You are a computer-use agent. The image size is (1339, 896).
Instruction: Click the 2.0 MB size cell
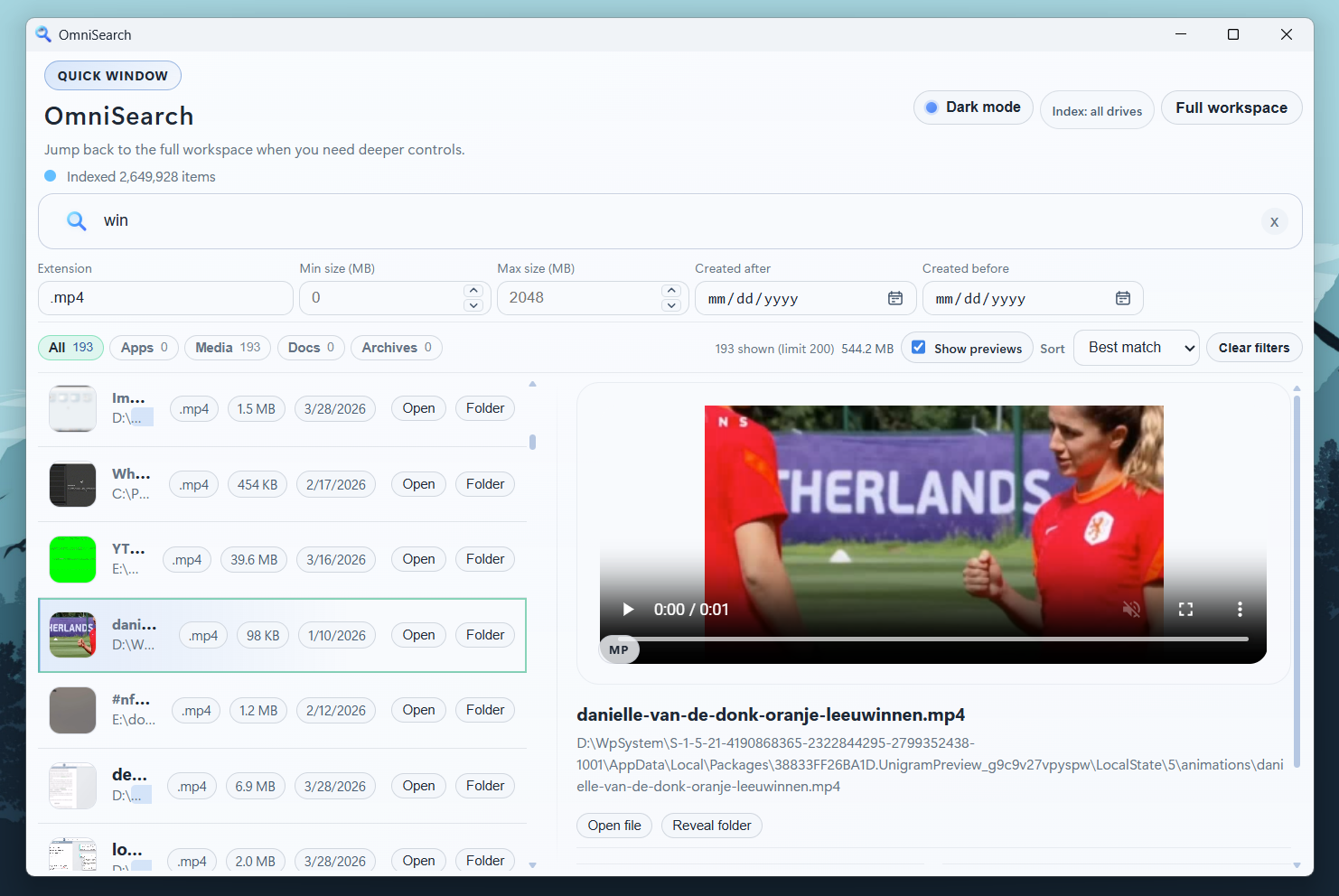256,861
